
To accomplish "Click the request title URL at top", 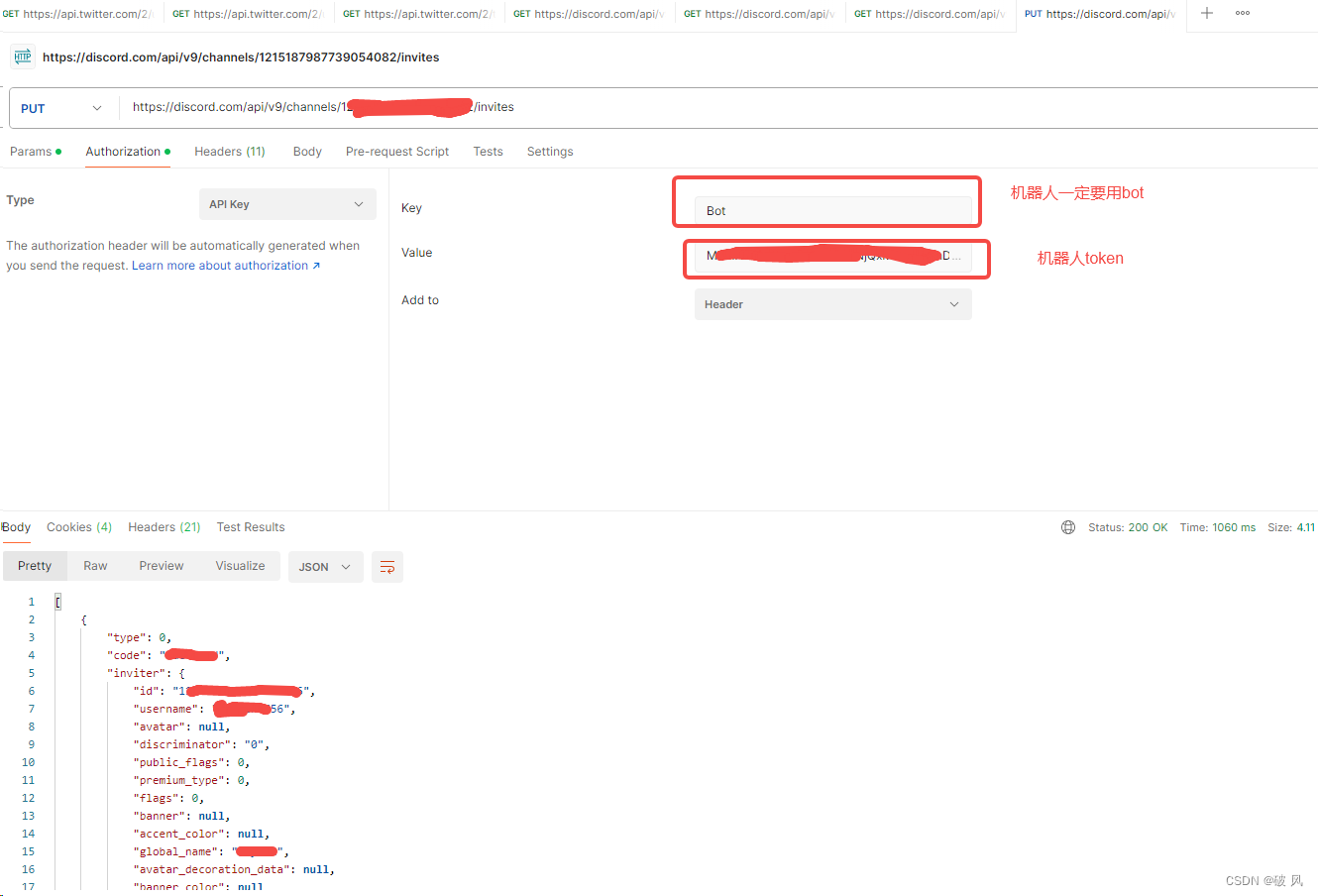I will (241, 57).
